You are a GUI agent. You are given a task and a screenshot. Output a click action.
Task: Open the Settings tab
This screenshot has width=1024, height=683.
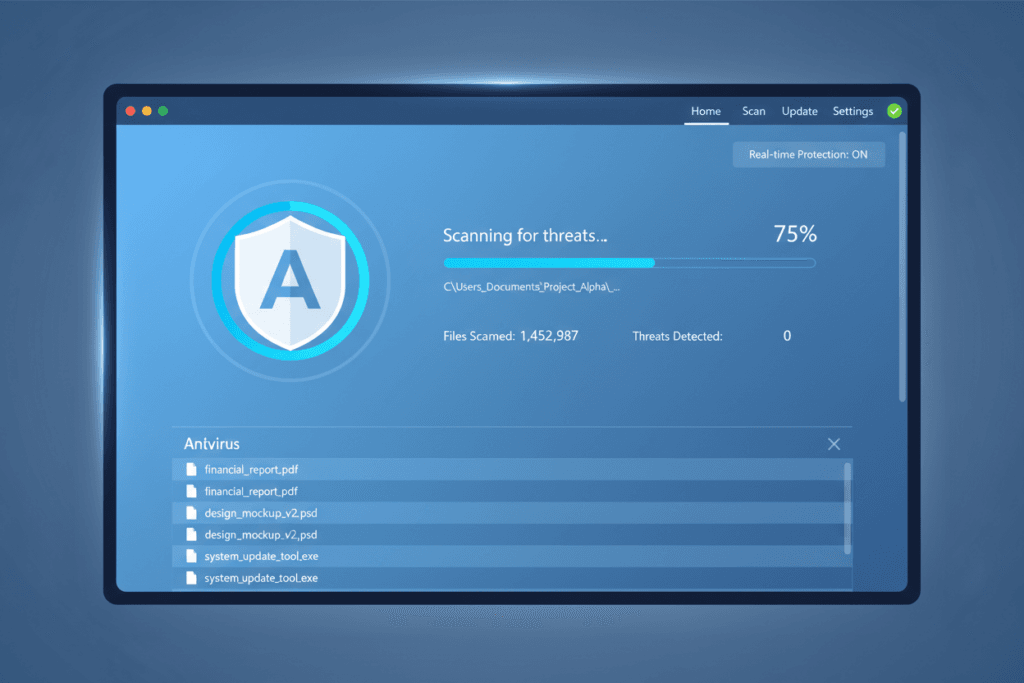coord(852,111)
